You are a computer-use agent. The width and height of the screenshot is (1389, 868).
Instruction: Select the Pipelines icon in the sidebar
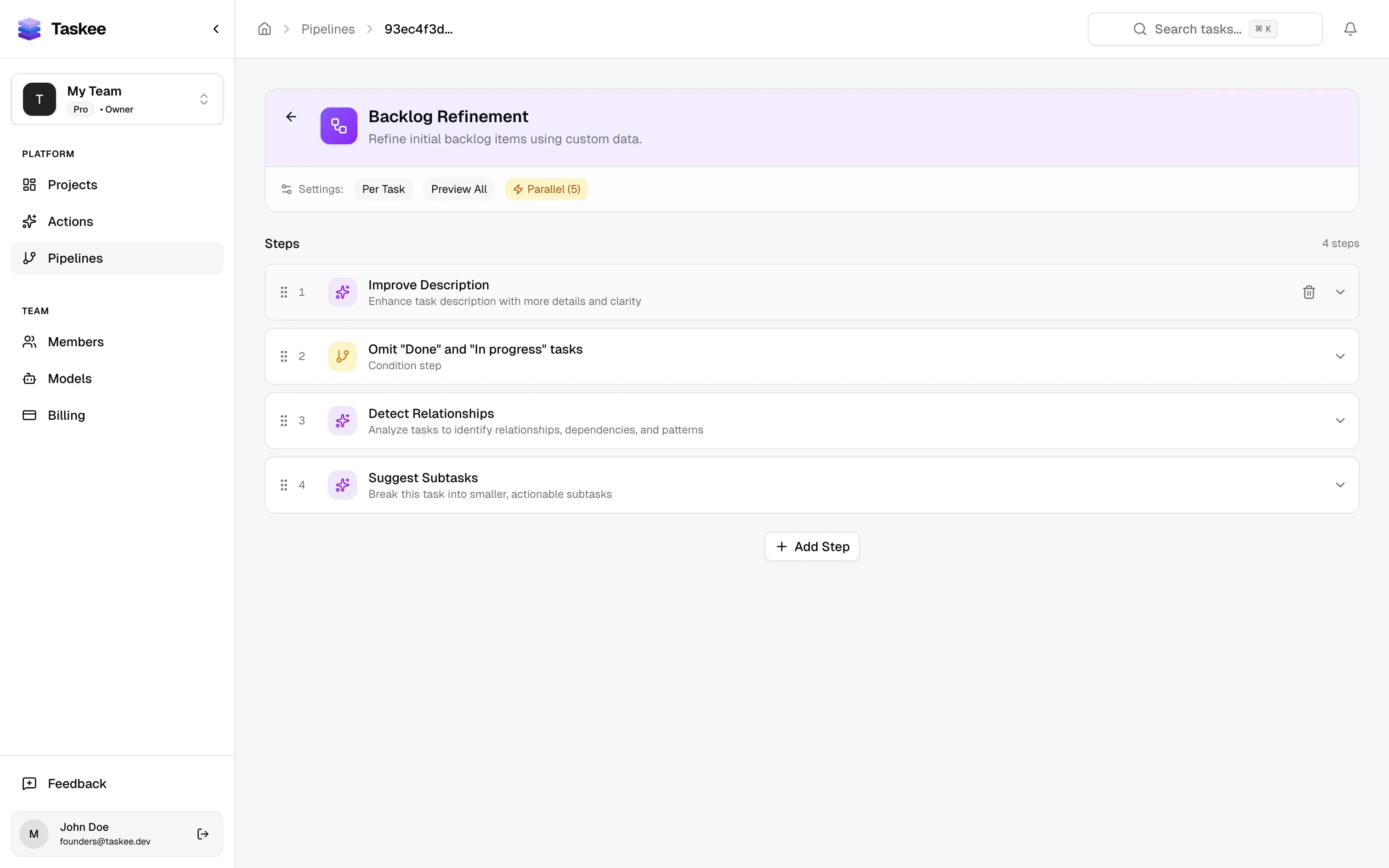coord(30,258)
